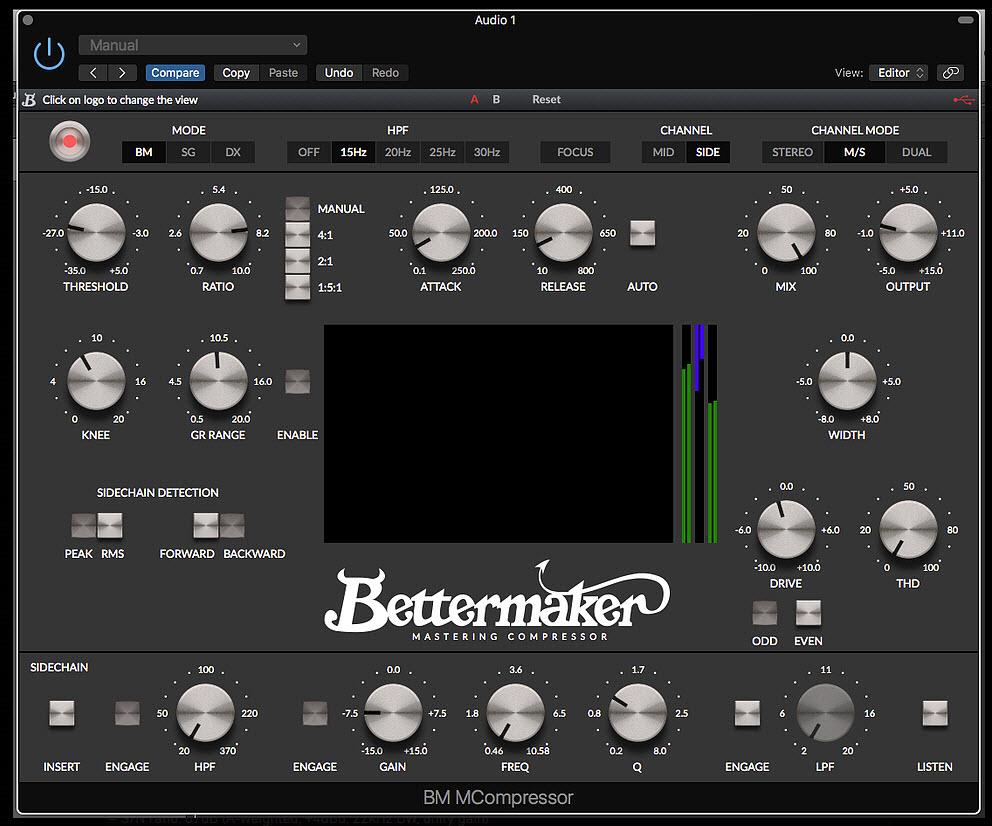Click the power bypass icon top left

click(48, 53)
